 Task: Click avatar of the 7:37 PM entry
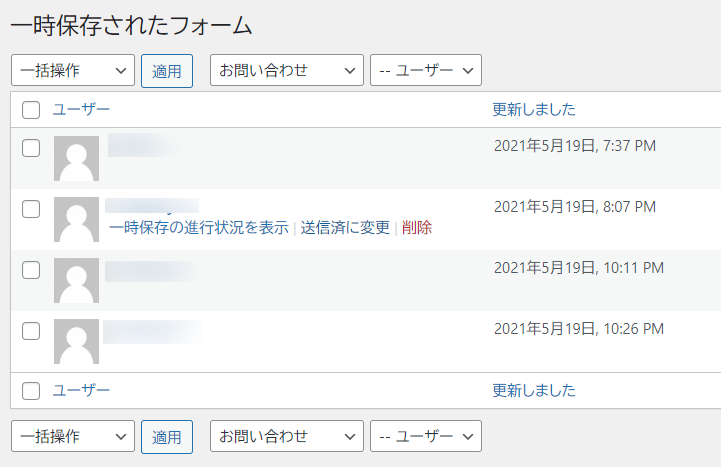[76, 159]
